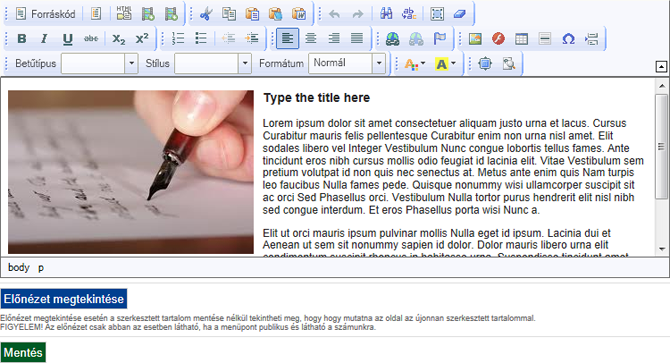The image size is (670, 363).
Task: Insert an image using picture icon
Action: (x=475, y=39)
